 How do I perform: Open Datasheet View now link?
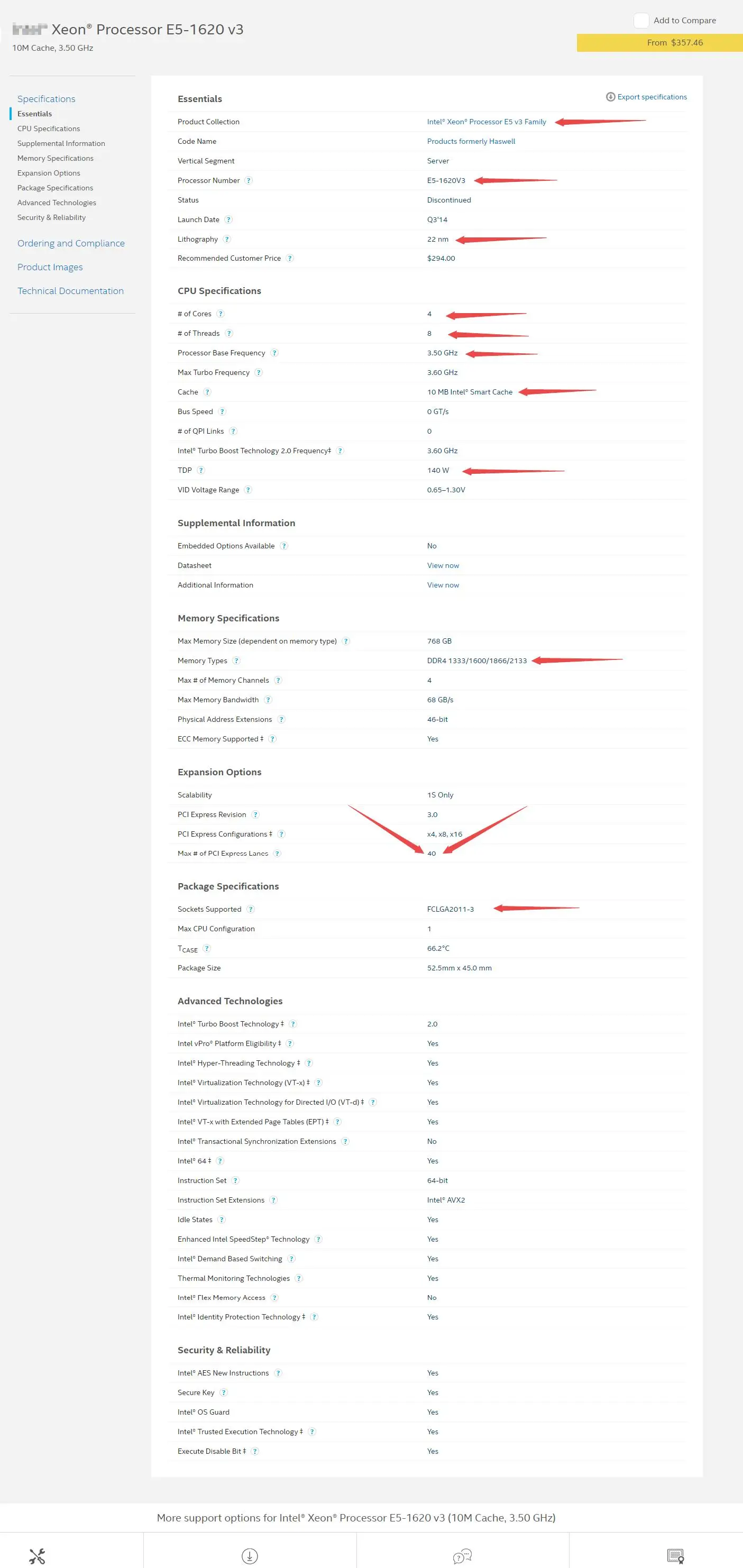click(443, 565)
